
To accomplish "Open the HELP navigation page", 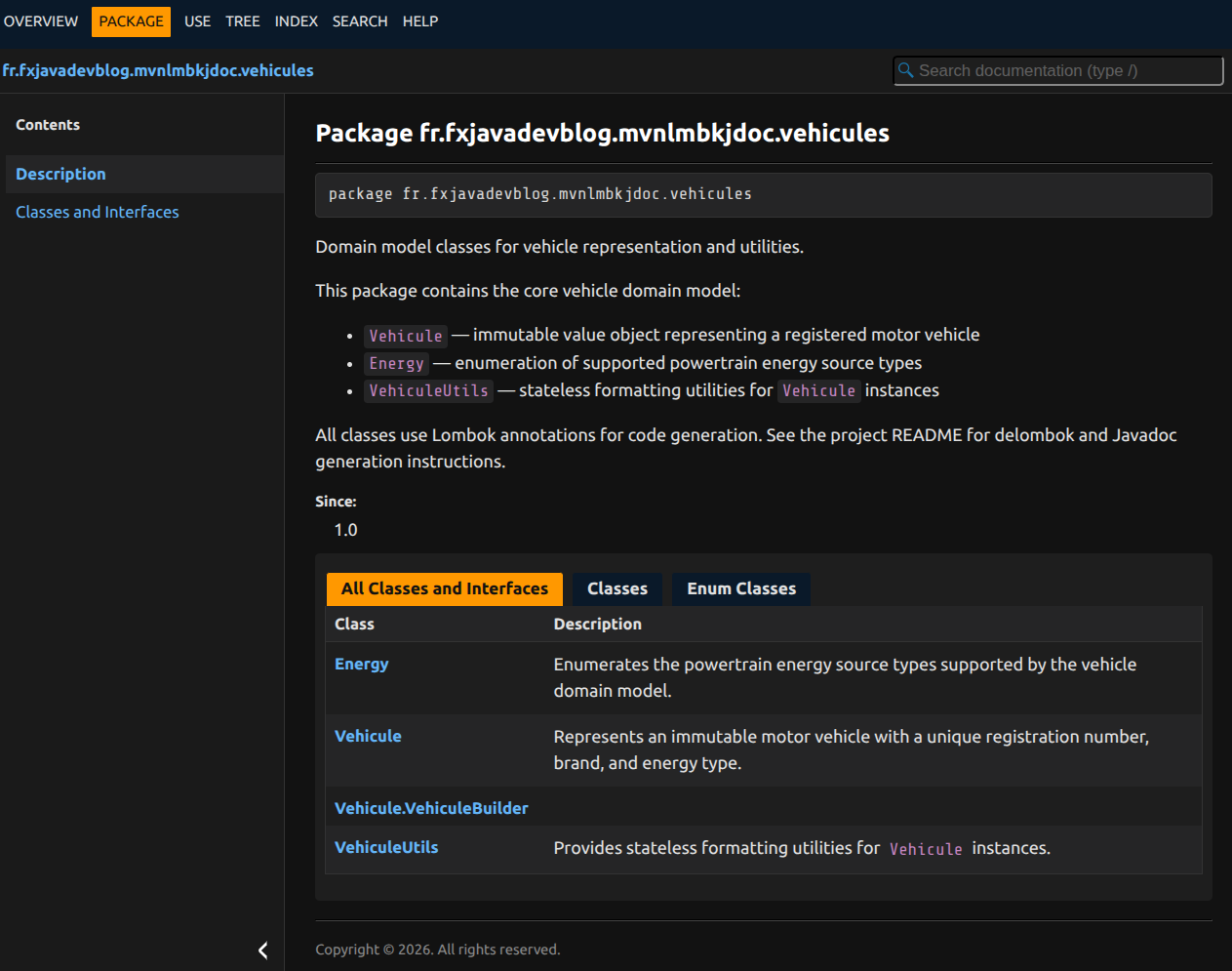I will tap(420, 21).
